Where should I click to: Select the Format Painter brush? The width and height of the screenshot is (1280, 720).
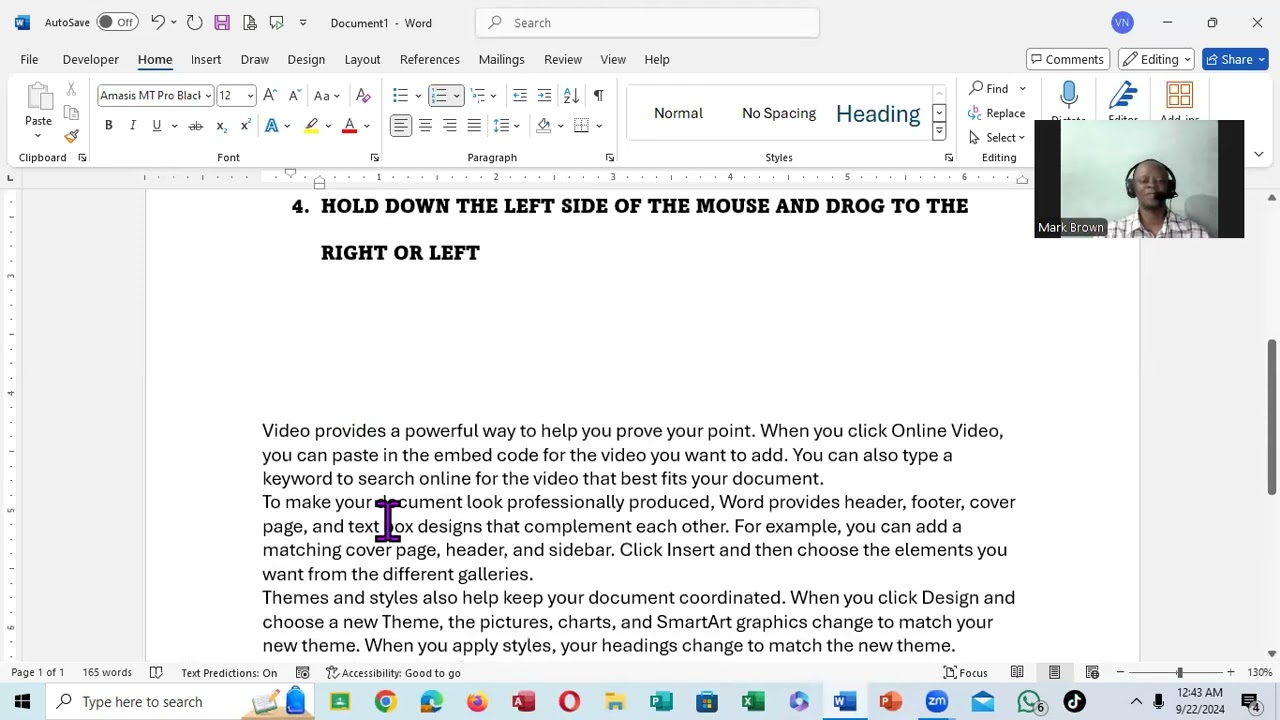[x=71, y=135]
